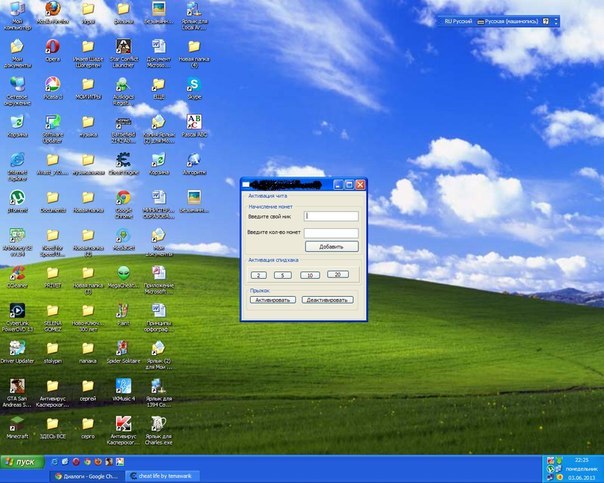This screenshot has height=483, width=604.
Task: Select the VKMusic 4 desktop icon
Action: point(124,390)
